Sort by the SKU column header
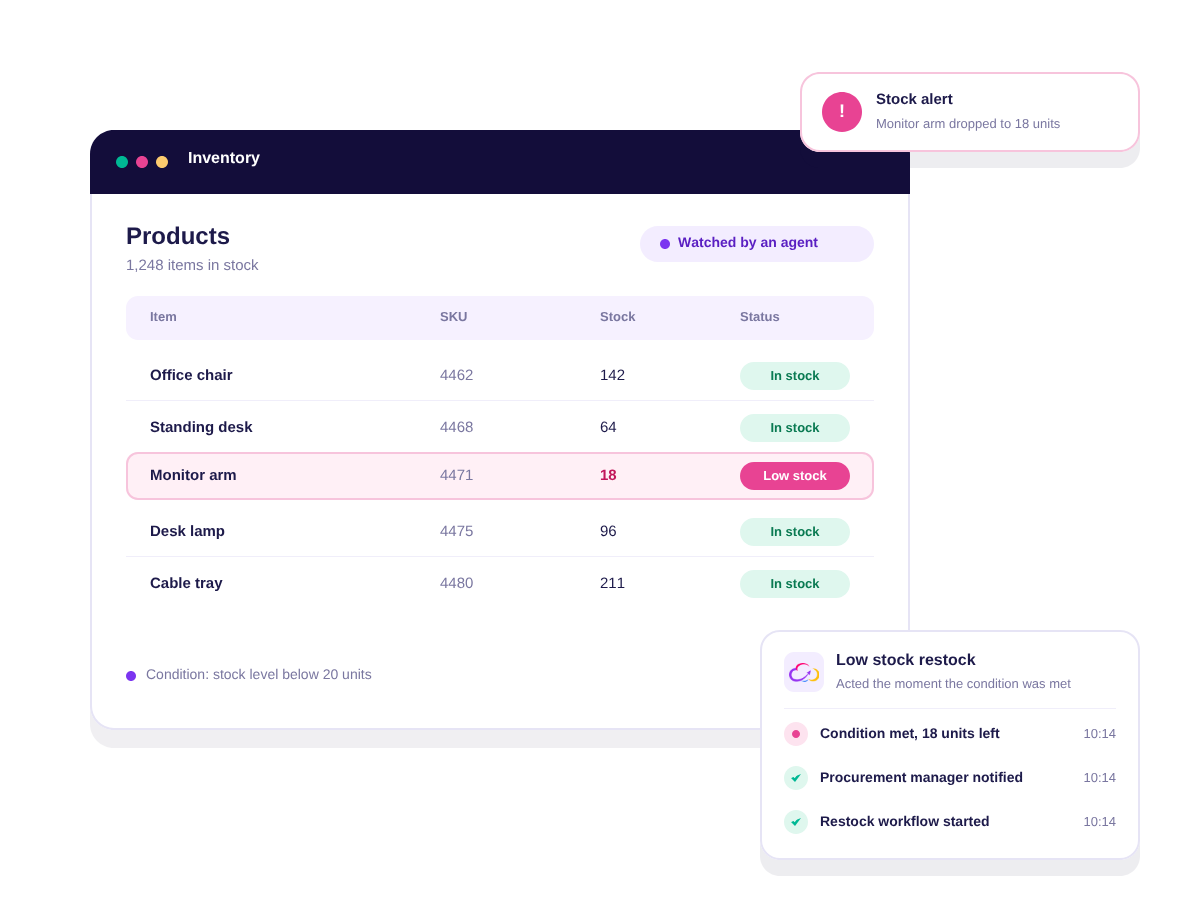Image resolution: width=1200 pixels, height=900 pixels. [454, 317]
